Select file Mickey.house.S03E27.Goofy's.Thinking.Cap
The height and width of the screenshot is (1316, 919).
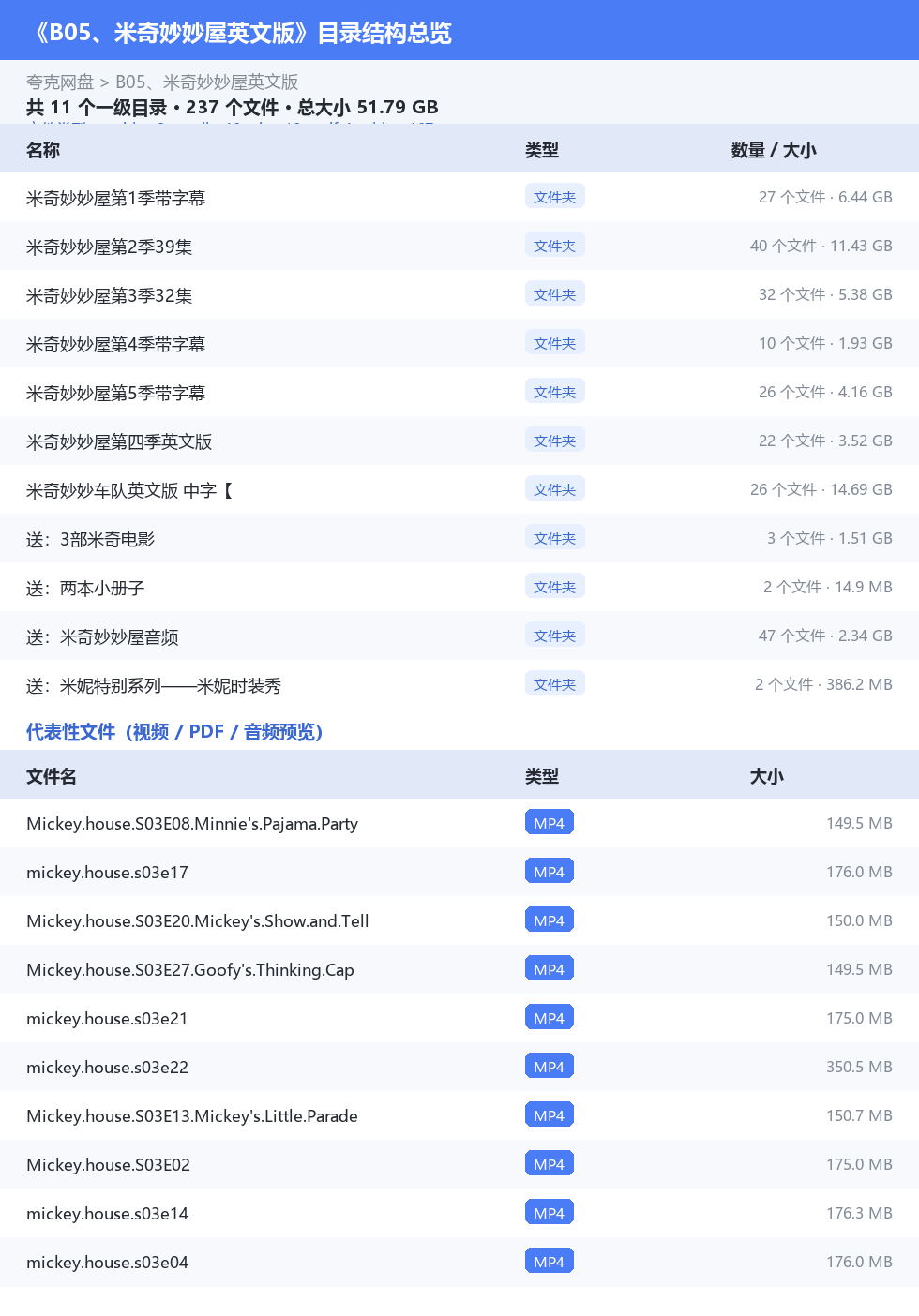[x=190, y=970]
